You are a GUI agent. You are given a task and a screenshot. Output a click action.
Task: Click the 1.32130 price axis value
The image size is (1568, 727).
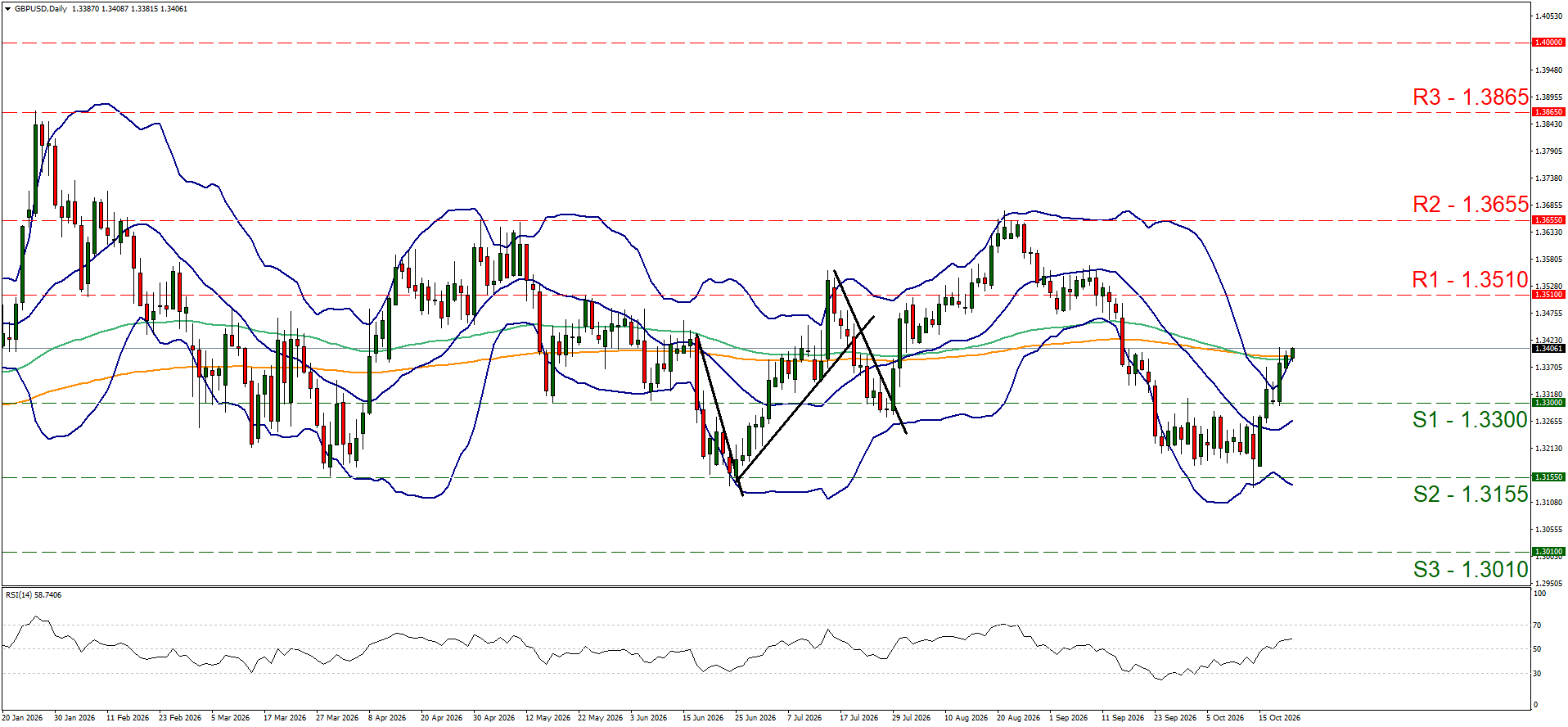tap(1548, 449)
